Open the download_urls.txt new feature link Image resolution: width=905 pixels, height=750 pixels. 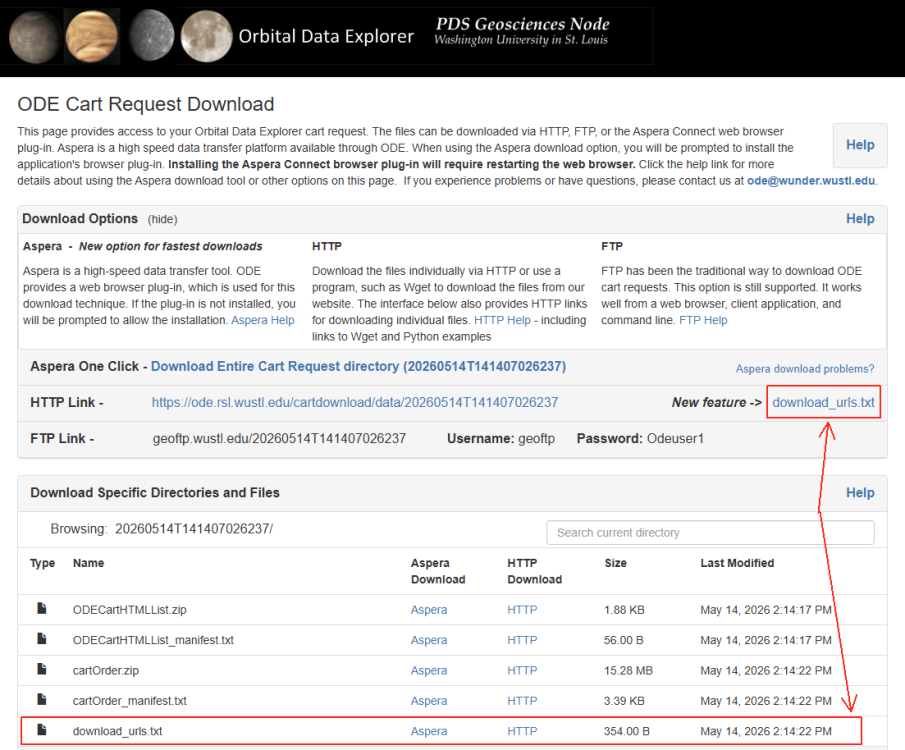824,402
